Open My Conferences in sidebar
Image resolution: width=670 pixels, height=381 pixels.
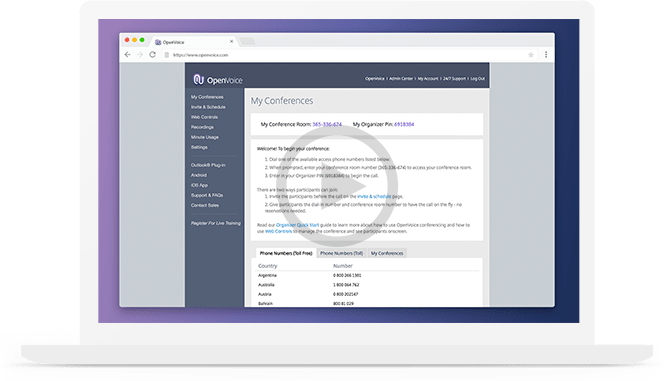[x=207, y=97]
